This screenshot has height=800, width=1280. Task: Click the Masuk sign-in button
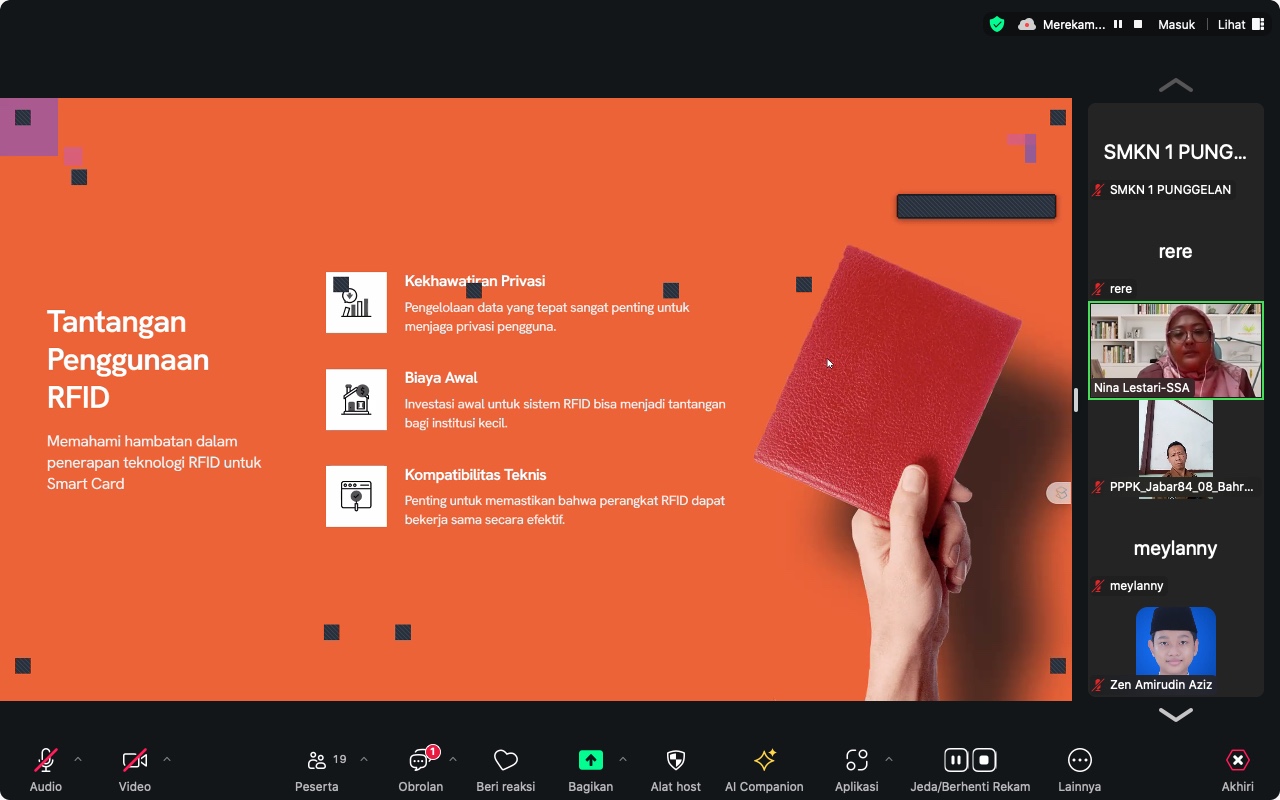pos(1177,24)
